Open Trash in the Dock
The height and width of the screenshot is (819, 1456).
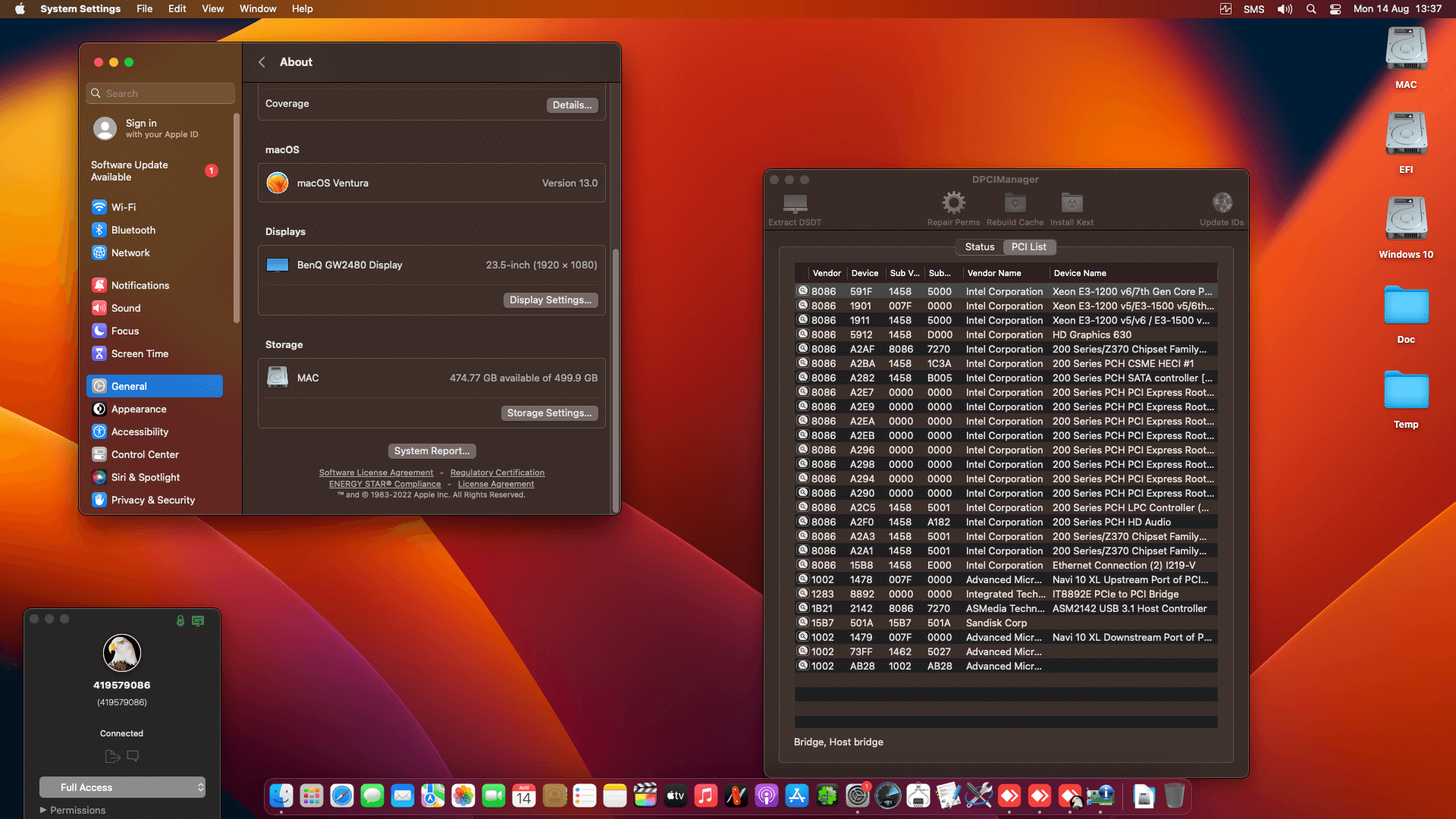pyautogui.click(x=1175, y=795)
